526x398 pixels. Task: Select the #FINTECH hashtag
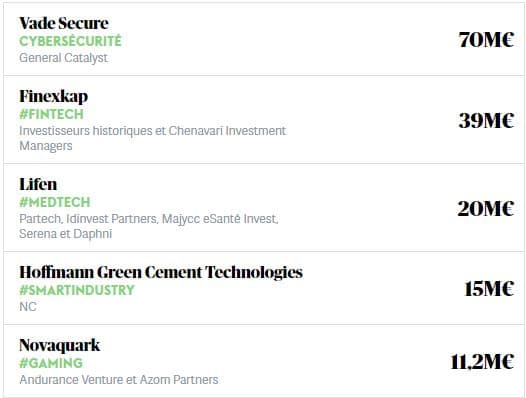pos(51,114)
